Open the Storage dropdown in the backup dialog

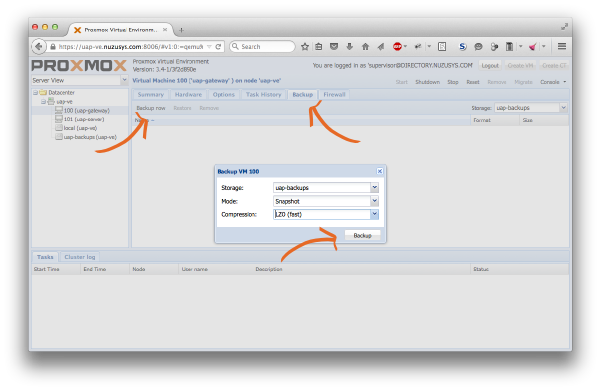[375, 188]
